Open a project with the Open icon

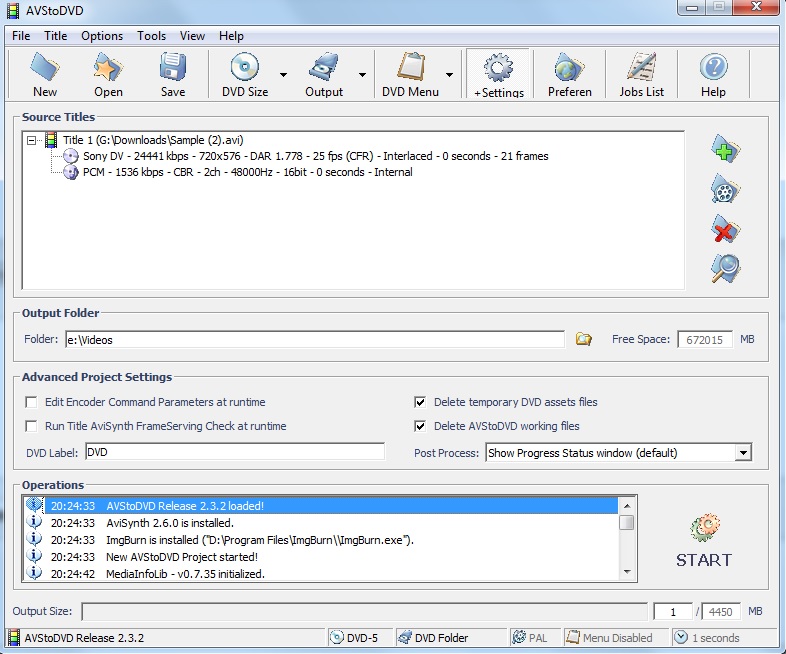point(108,68)
